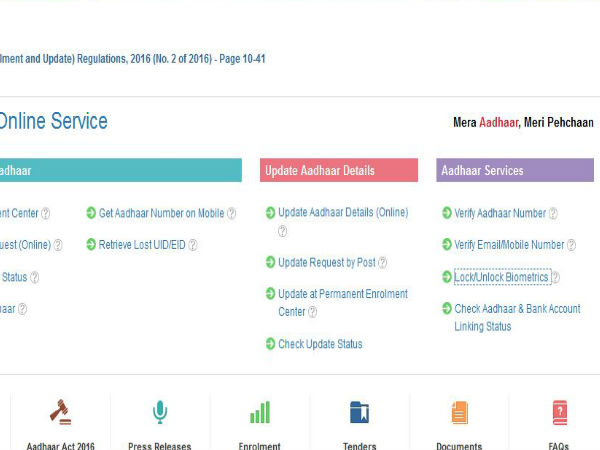Click help icon next to Retrieve Lost UID/EID
This screenshot has height=450, width=600.
click(193, 245)
